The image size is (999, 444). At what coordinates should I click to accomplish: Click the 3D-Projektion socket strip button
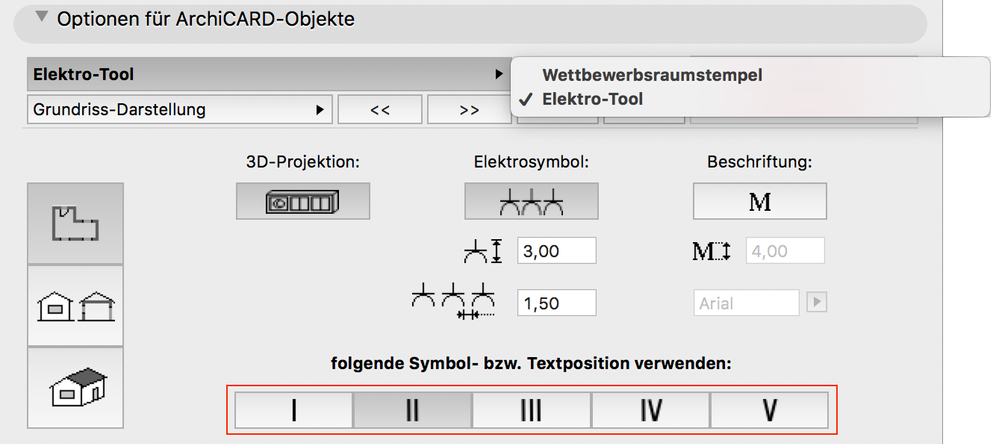303,201
